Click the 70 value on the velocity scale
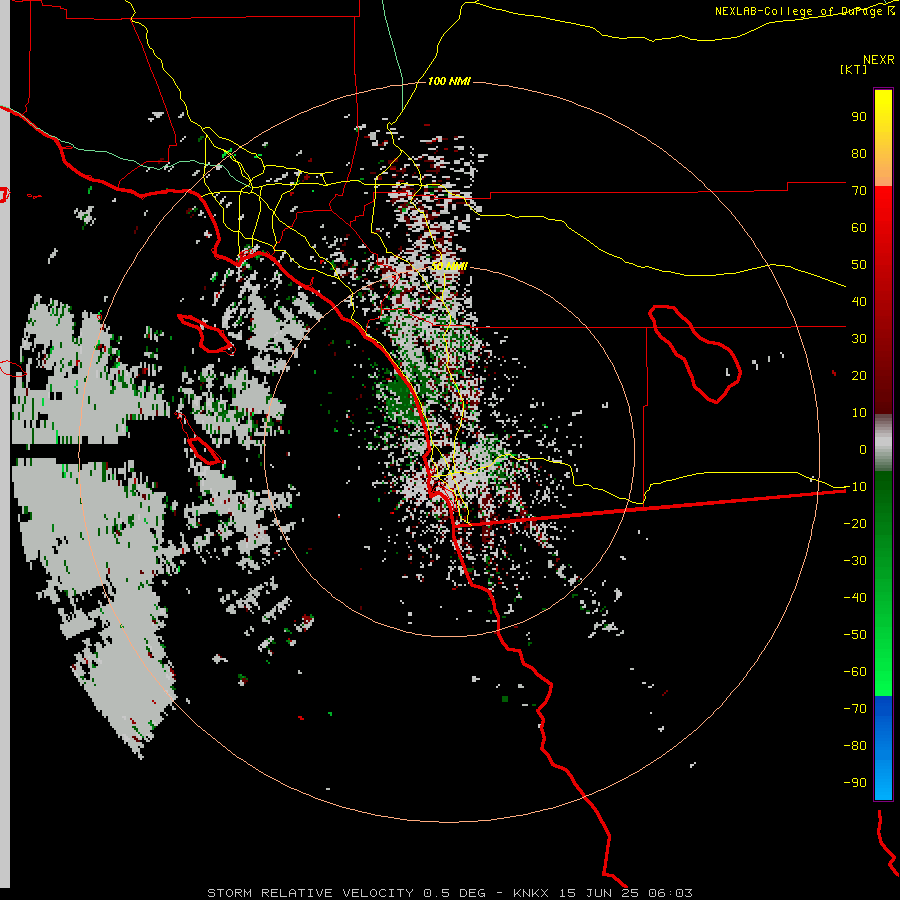The width and height of the screenshot is (900, 900). pyautogui.click(x=859, y=191)
